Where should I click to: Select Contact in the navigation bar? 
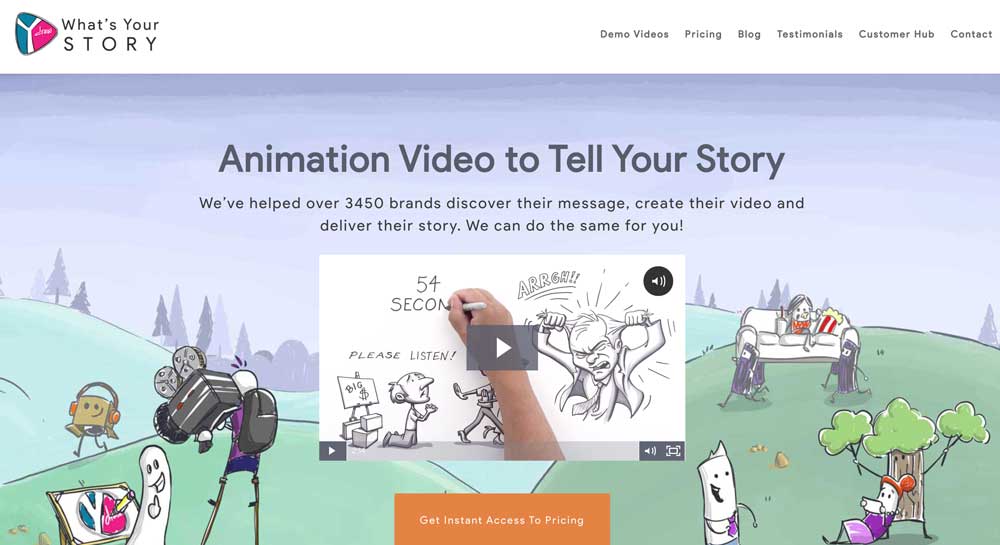coord(971,34)
